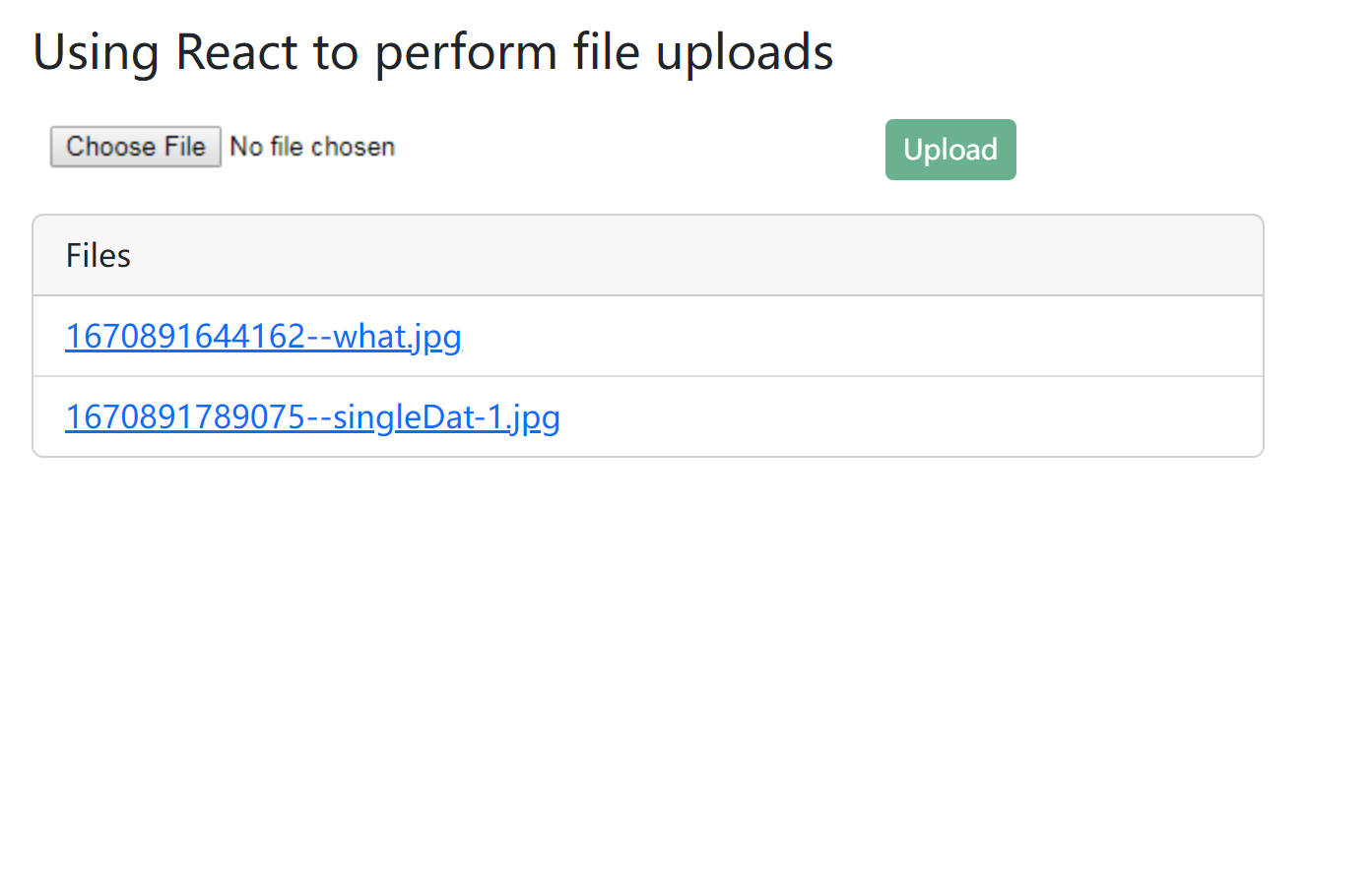Click the 1670891789075 timestamp prefix
This screenshot has width=1372, height=891.
(x=185, y=417)
